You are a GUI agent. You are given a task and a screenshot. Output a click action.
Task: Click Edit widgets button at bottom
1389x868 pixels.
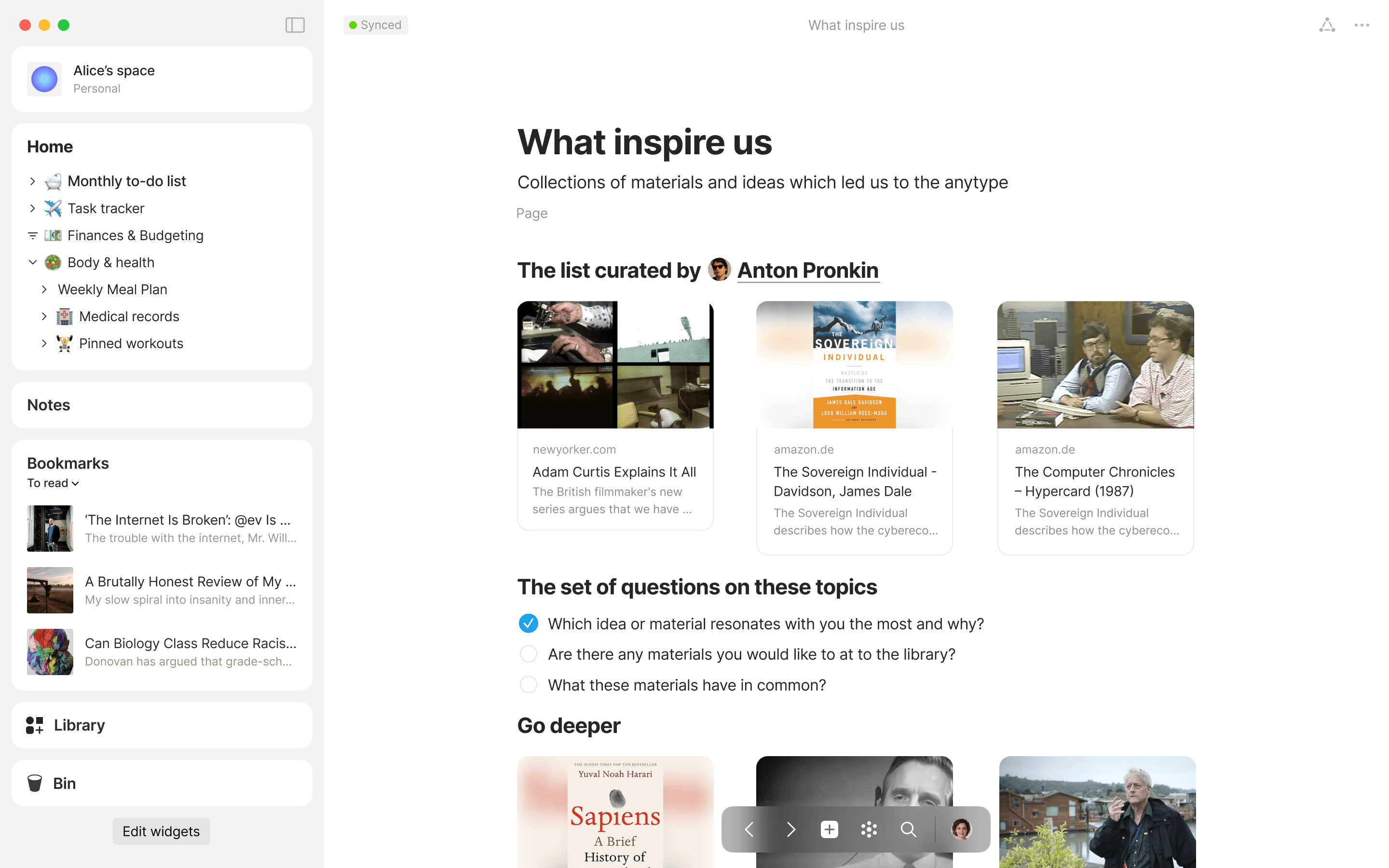coord(162,831)
